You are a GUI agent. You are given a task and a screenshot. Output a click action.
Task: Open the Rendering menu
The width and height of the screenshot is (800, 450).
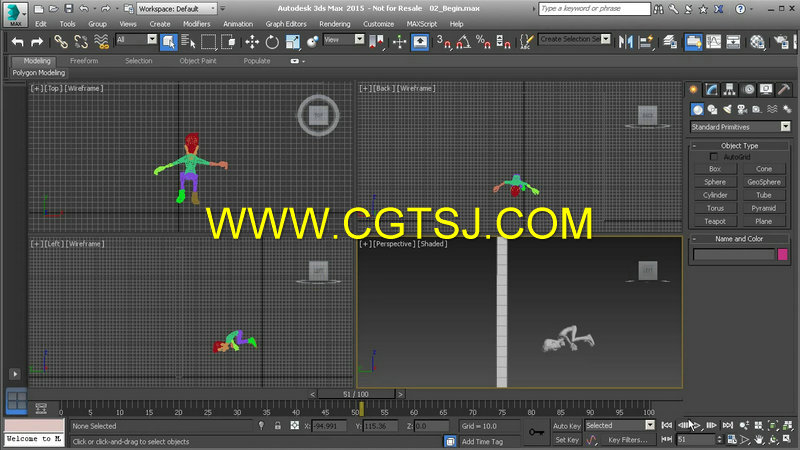335,24
